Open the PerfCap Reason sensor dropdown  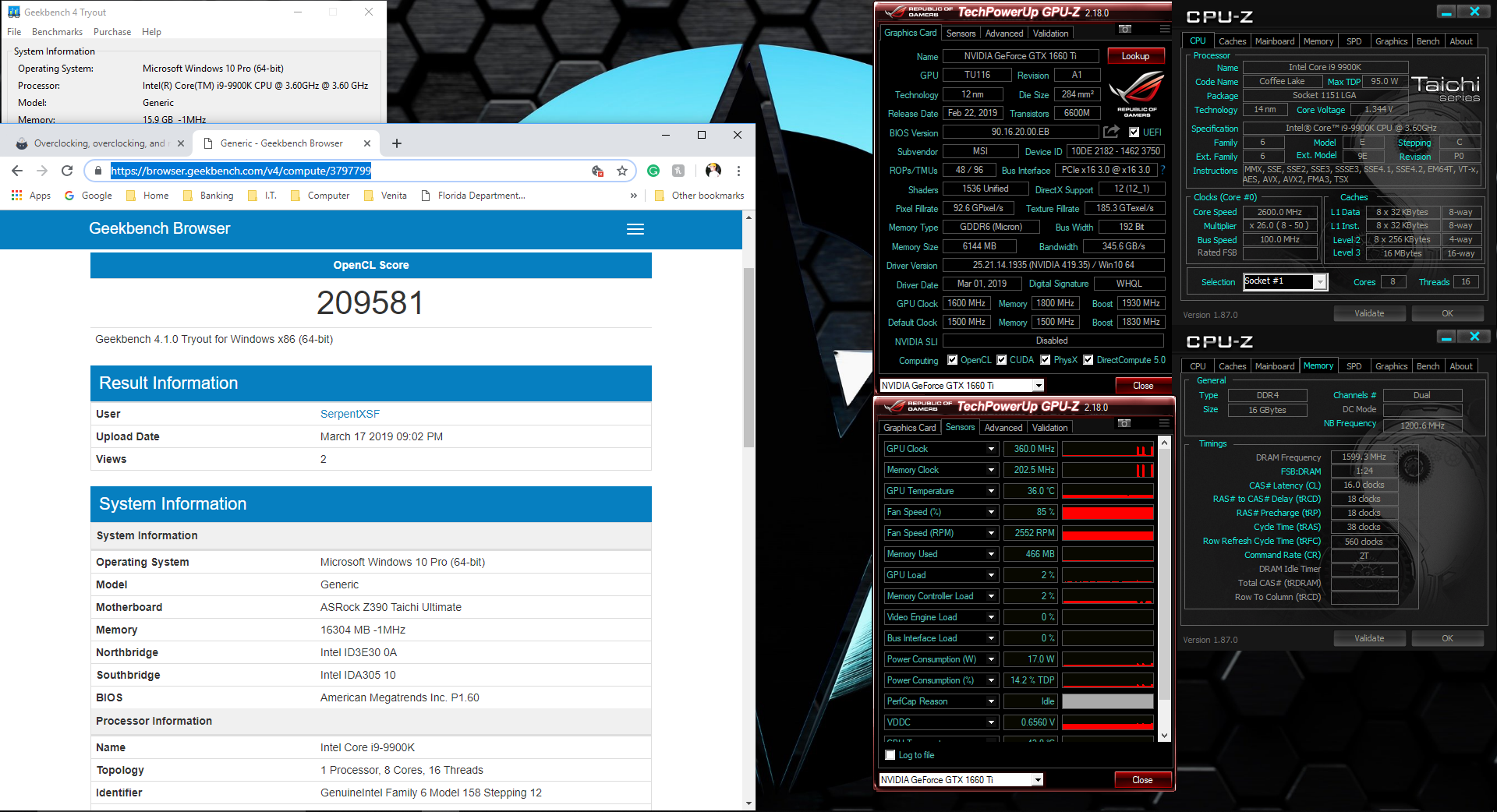(x=991, y=701)
